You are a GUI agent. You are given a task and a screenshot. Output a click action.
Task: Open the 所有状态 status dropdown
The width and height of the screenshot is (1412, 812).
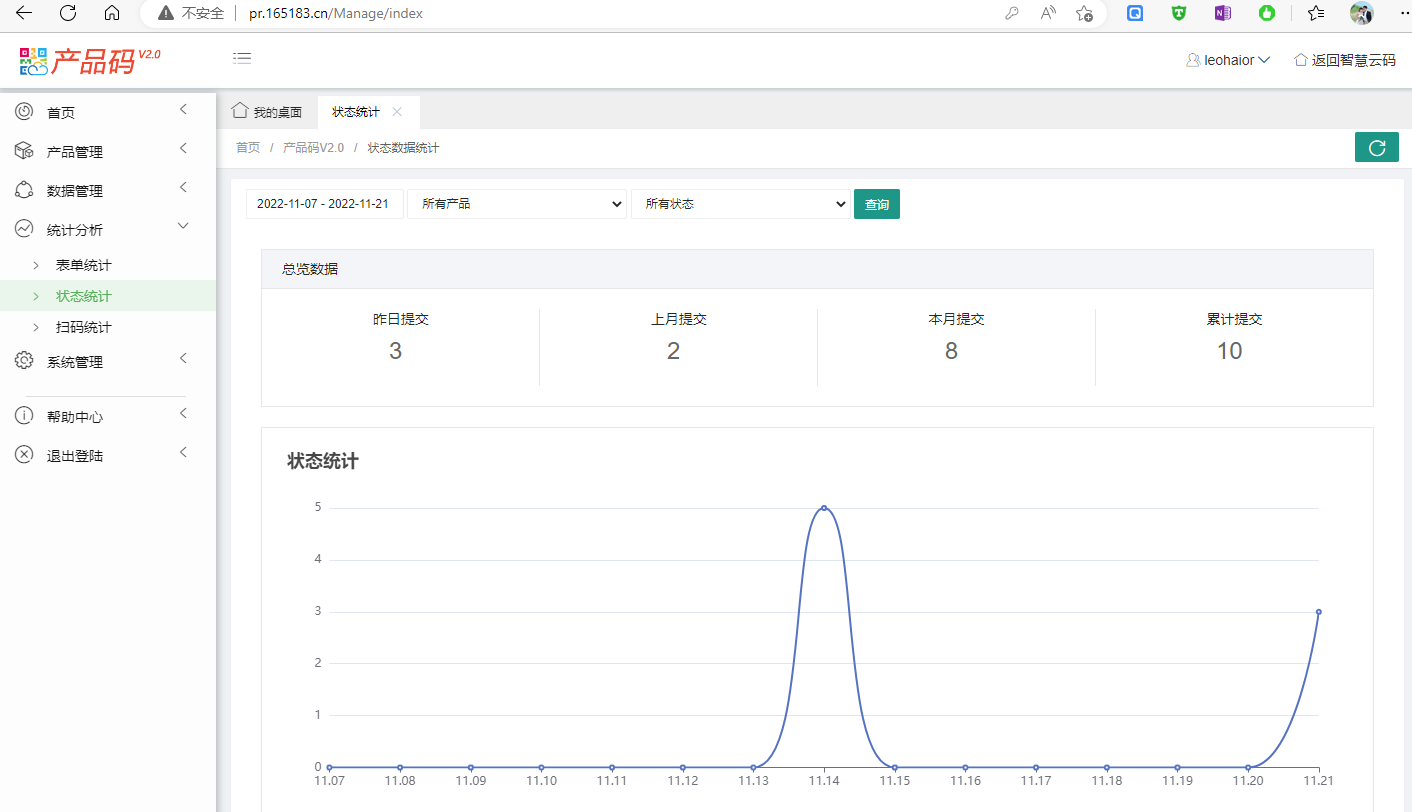point(740,204)
